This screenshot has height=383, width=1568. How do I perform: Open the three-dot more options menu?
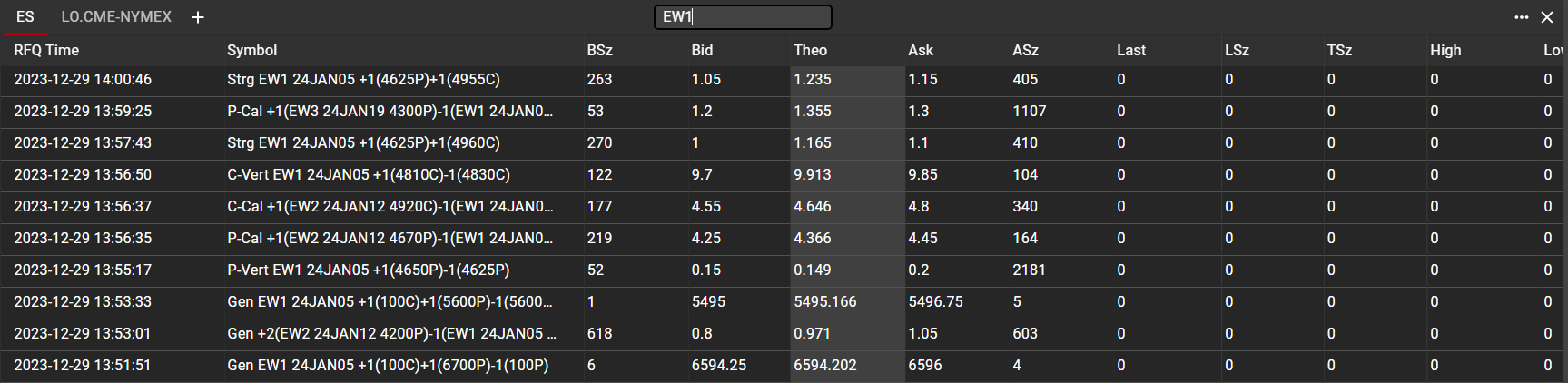coord(1522,17)
